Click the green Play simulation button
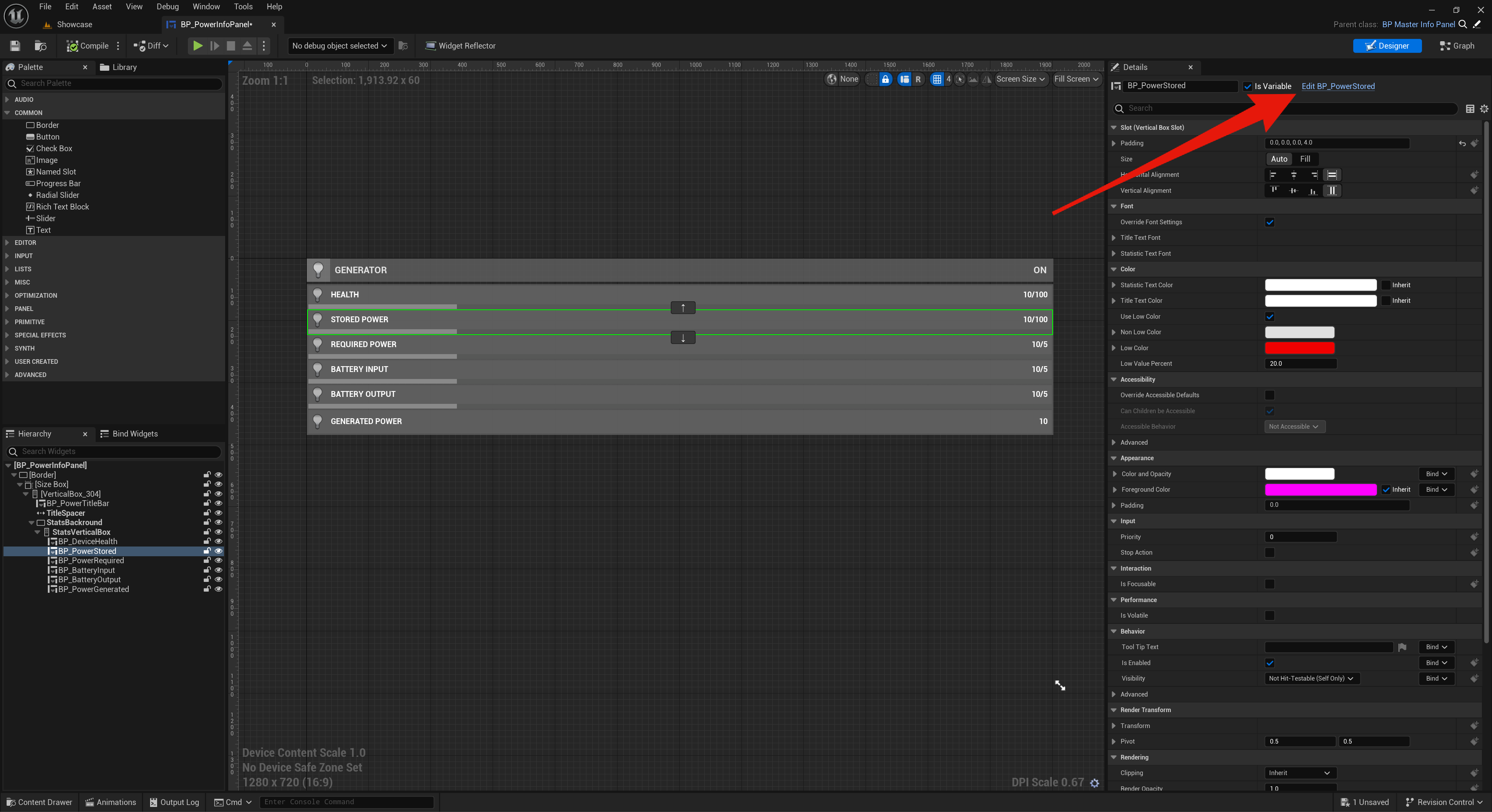This screenshot has width=1492, height=812. [198, 46]
